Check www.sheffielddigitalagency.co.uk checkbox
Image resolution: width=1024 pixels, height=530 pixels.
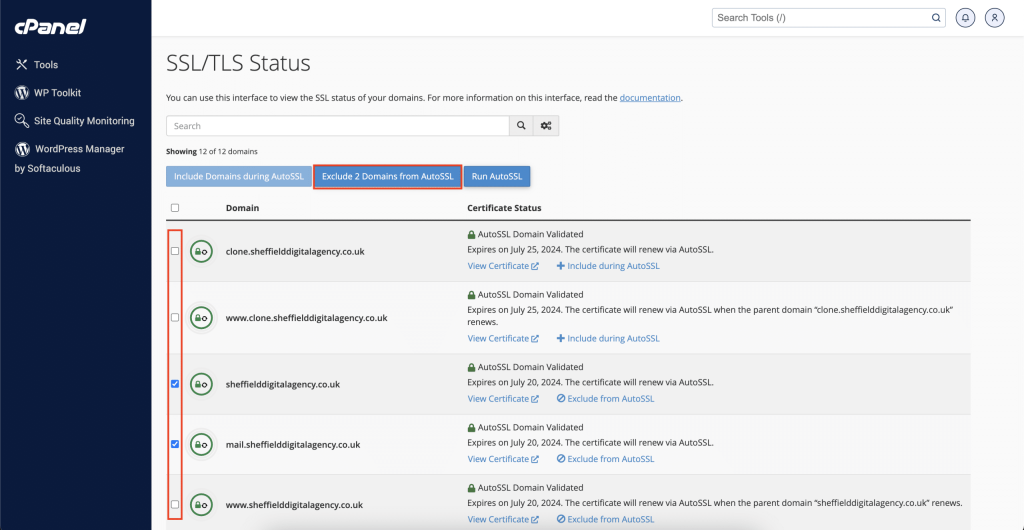[174, 504]
